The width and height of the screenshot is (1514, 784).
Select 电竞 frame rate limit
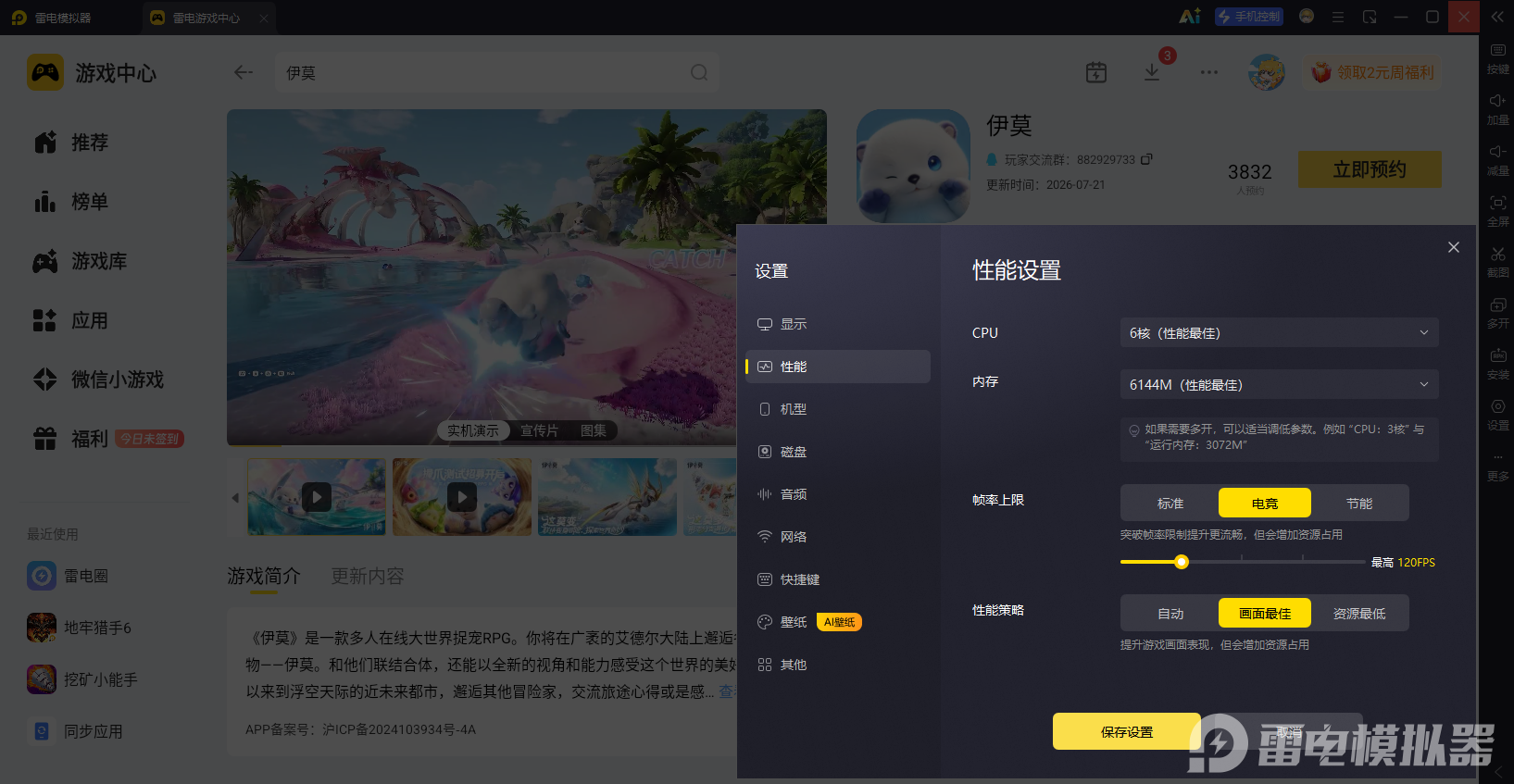[1265, 503]
